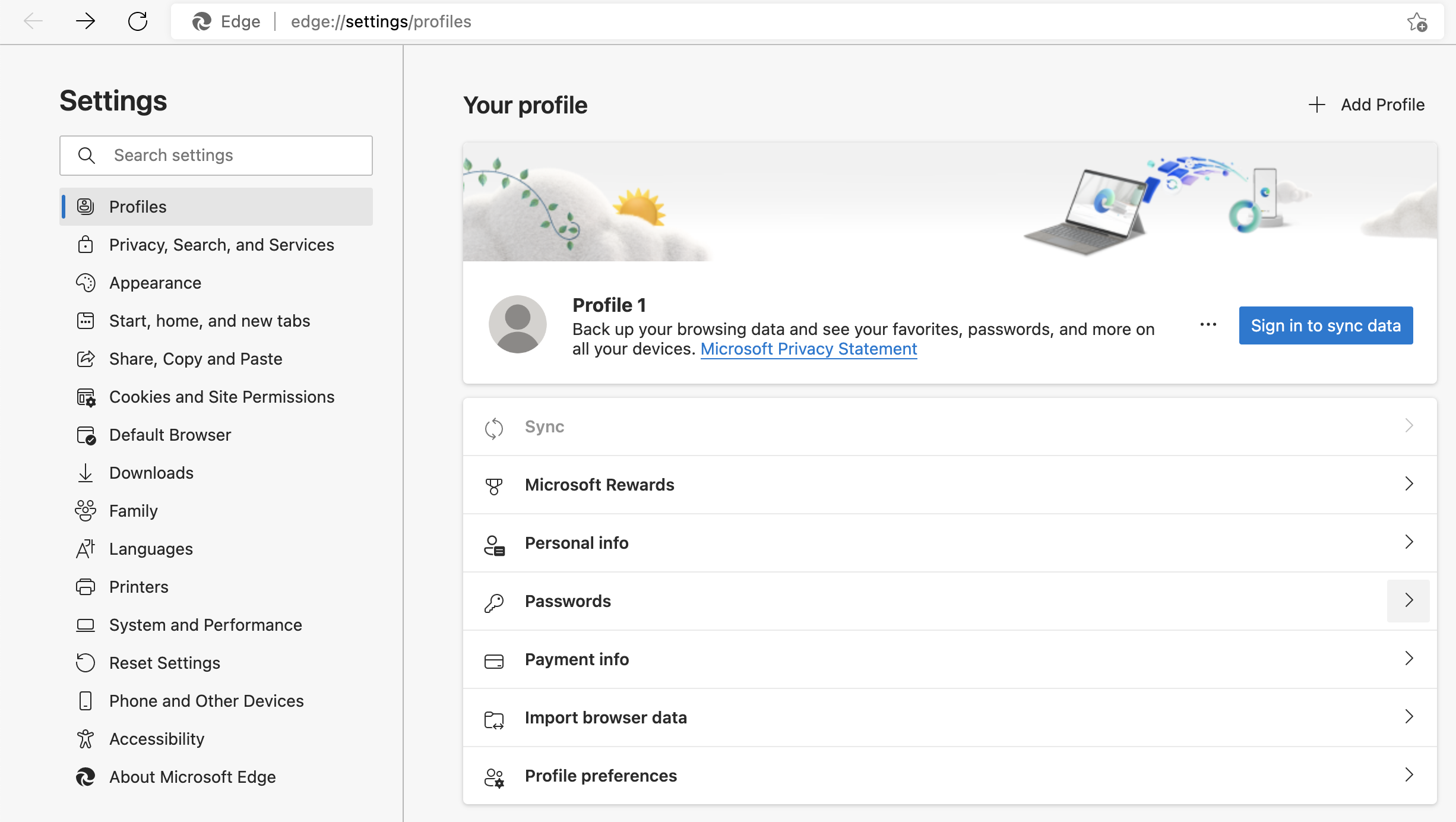
Task: Click the Profile preferences gear icon
Action: click(x=494, y=777)
